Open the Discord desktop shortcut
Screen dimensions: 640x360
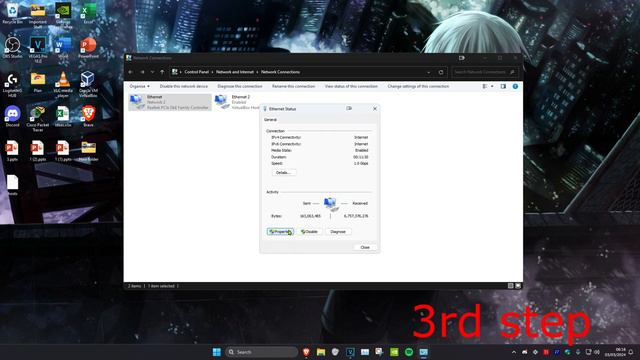tap(12, 116)
